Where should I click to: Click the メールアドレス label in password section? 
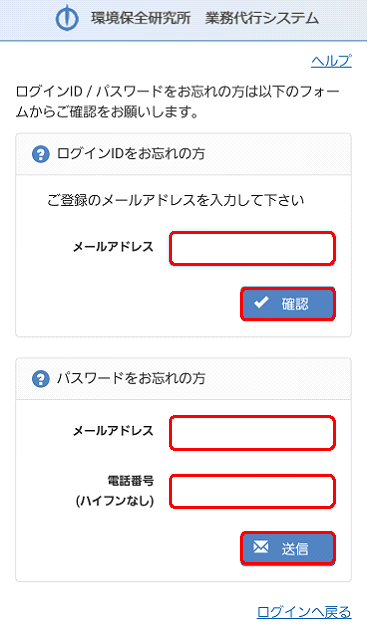[113, 431]
